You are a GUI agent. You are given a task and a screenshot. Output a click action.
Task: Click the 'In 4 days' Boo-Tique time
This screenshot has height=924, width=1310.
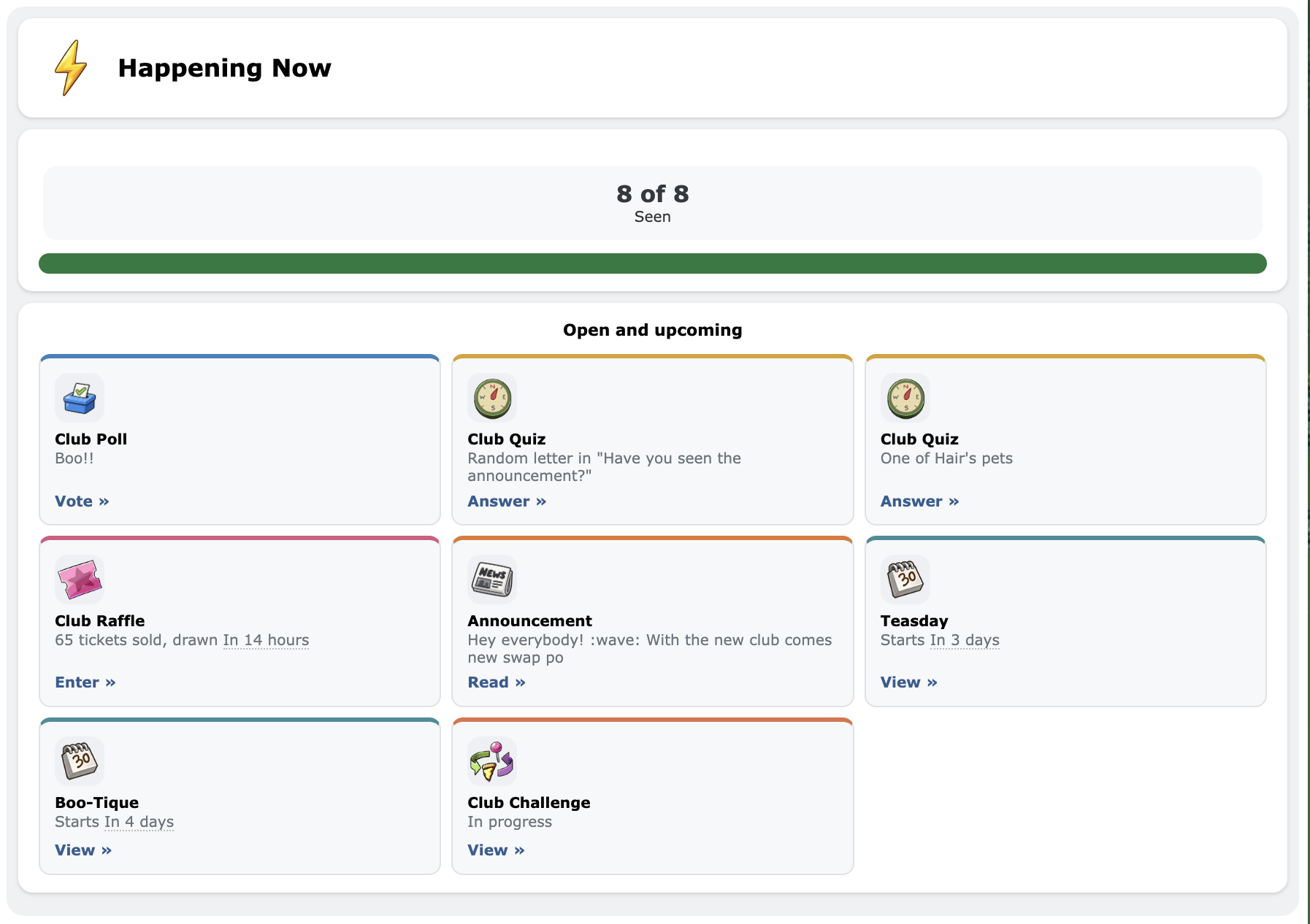click(139, 822)
